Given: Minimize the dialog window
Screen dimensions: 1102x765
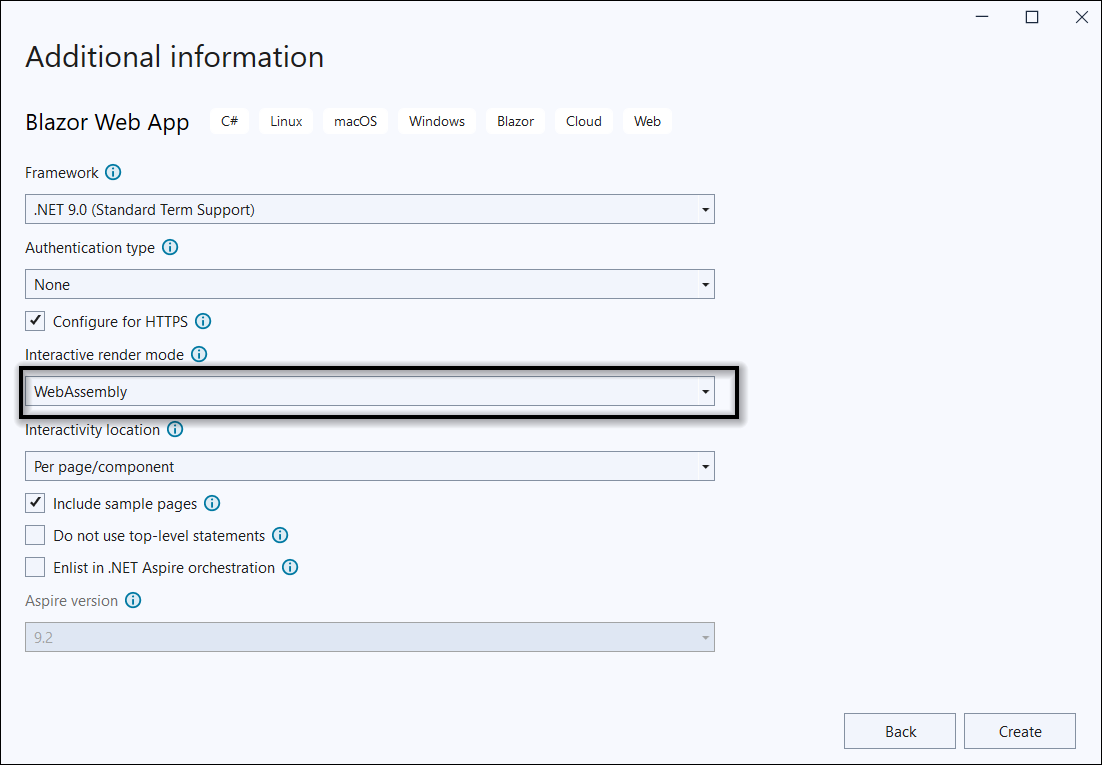Looking at the screenshot, I should (983, 17).
